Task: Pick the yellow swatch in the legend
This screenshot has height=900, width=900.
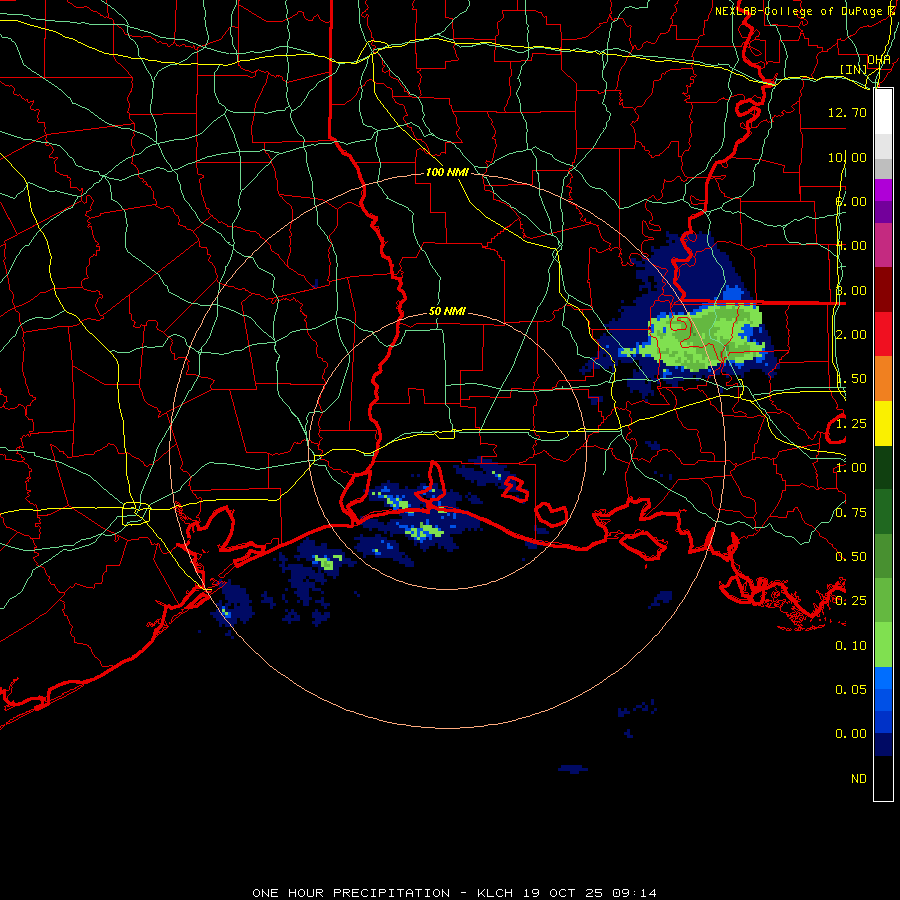Action: click(883, 423)
